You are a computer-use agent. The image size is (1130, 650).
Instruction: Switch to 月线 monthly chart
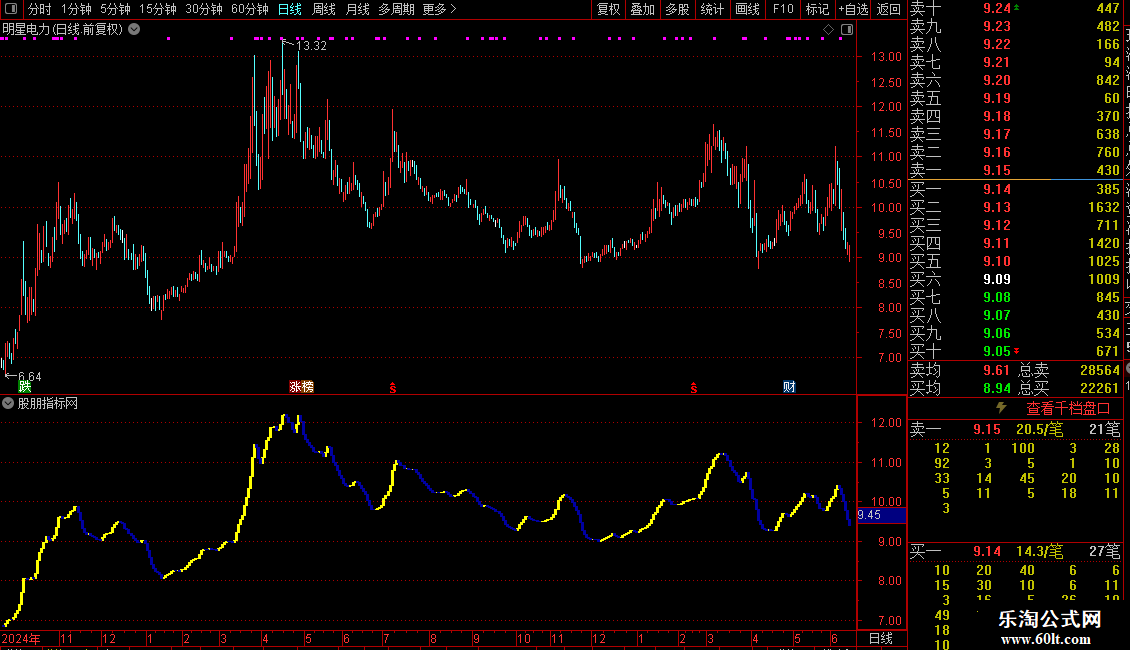(x=357, y=9)
